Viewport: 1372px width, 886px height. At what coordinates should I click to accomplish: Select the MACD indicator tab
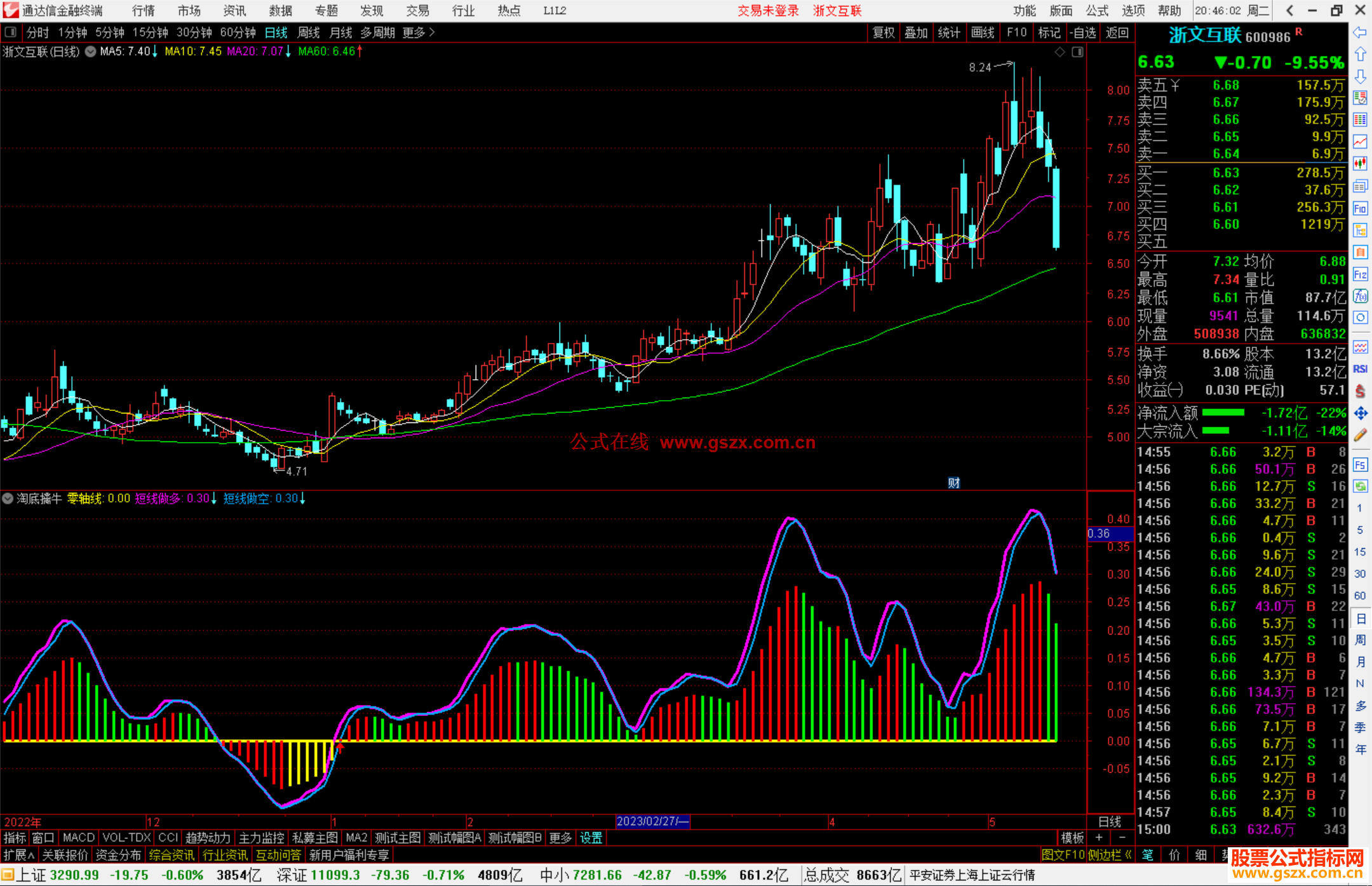click(78, 838)
